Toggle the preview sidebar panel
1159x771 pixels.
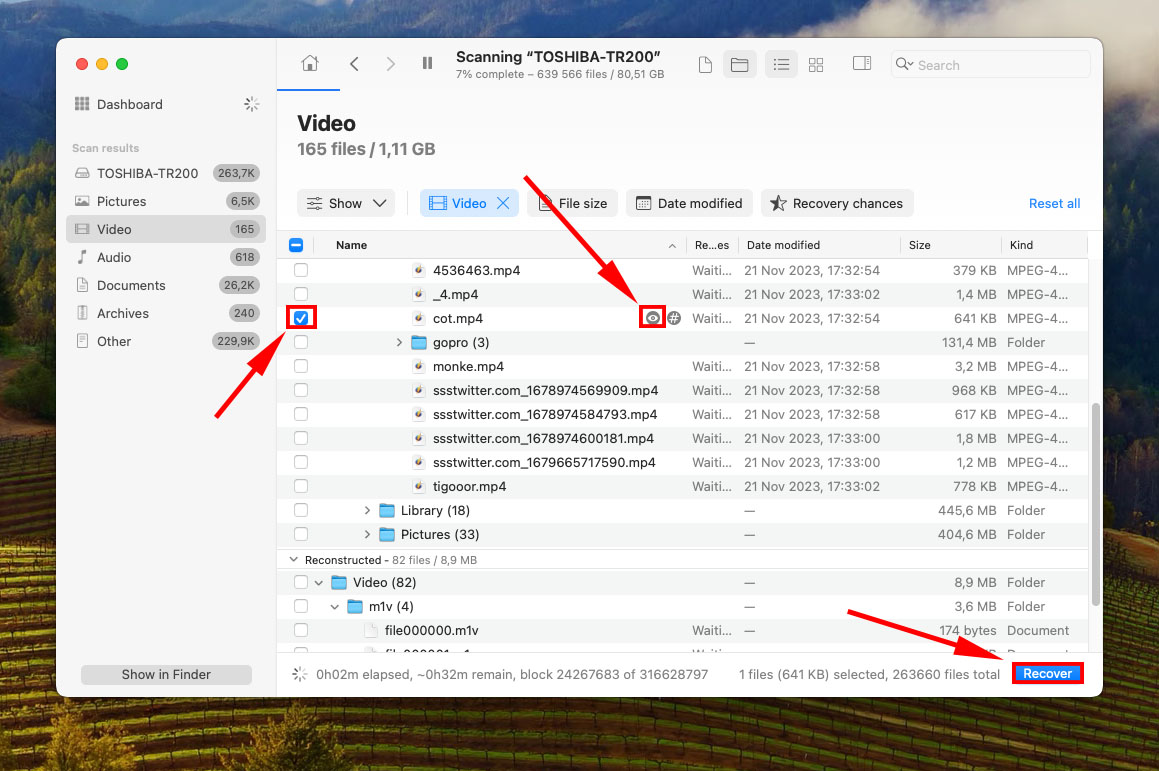pyautogui.click(x=861, y=63)
